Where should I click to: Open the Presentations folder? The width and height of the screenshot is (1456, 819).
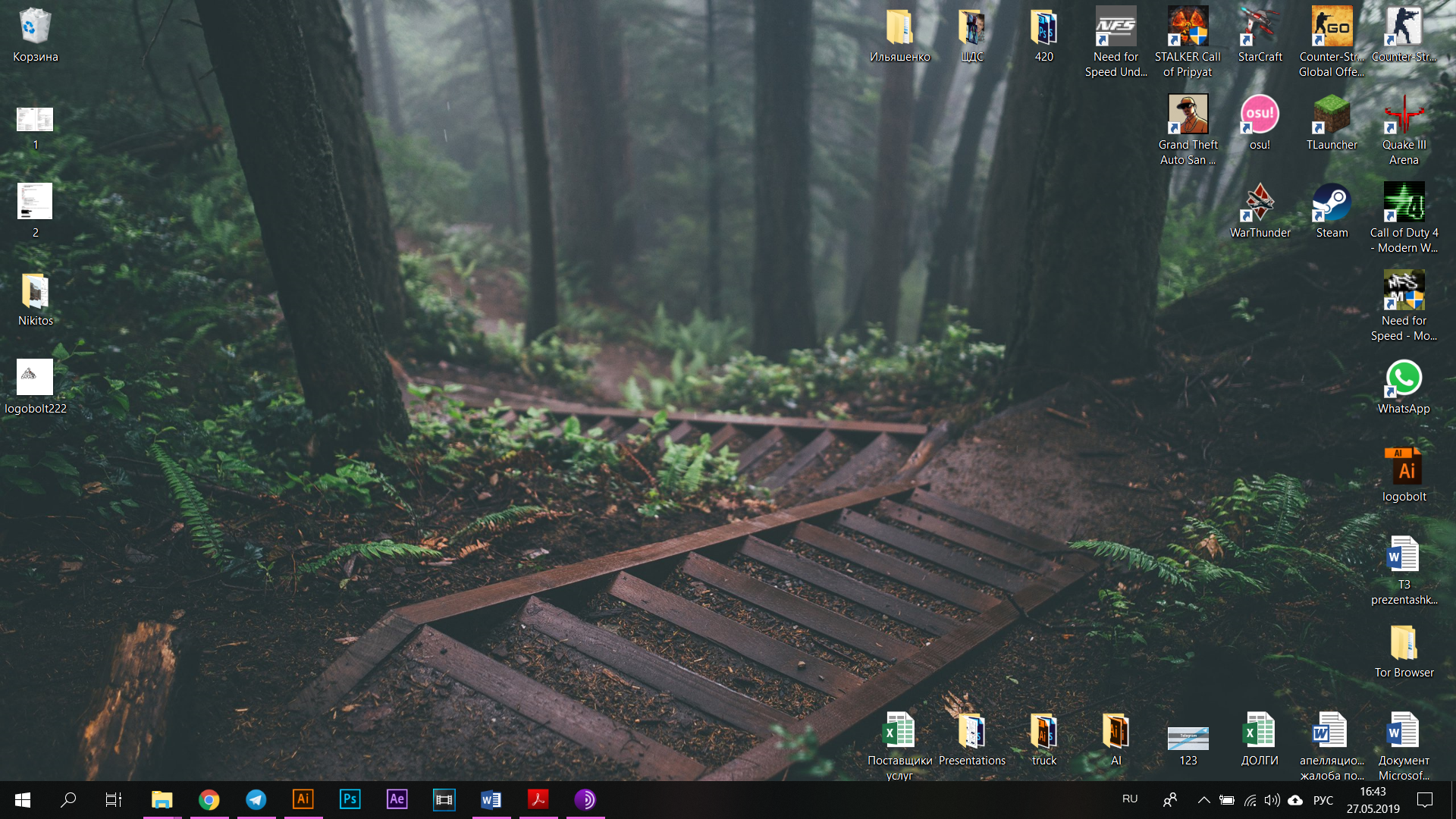(x=971, y=739)
